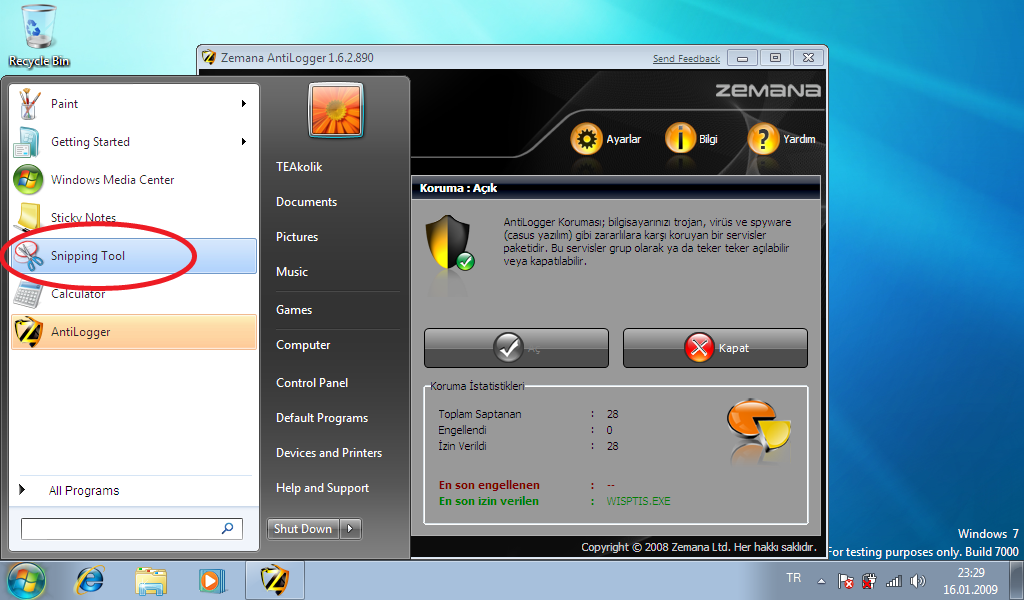Click the AntiLogger icon in Start menu
The height and width of the screenshot is (600, 1024).
click(x=28, y=332)
